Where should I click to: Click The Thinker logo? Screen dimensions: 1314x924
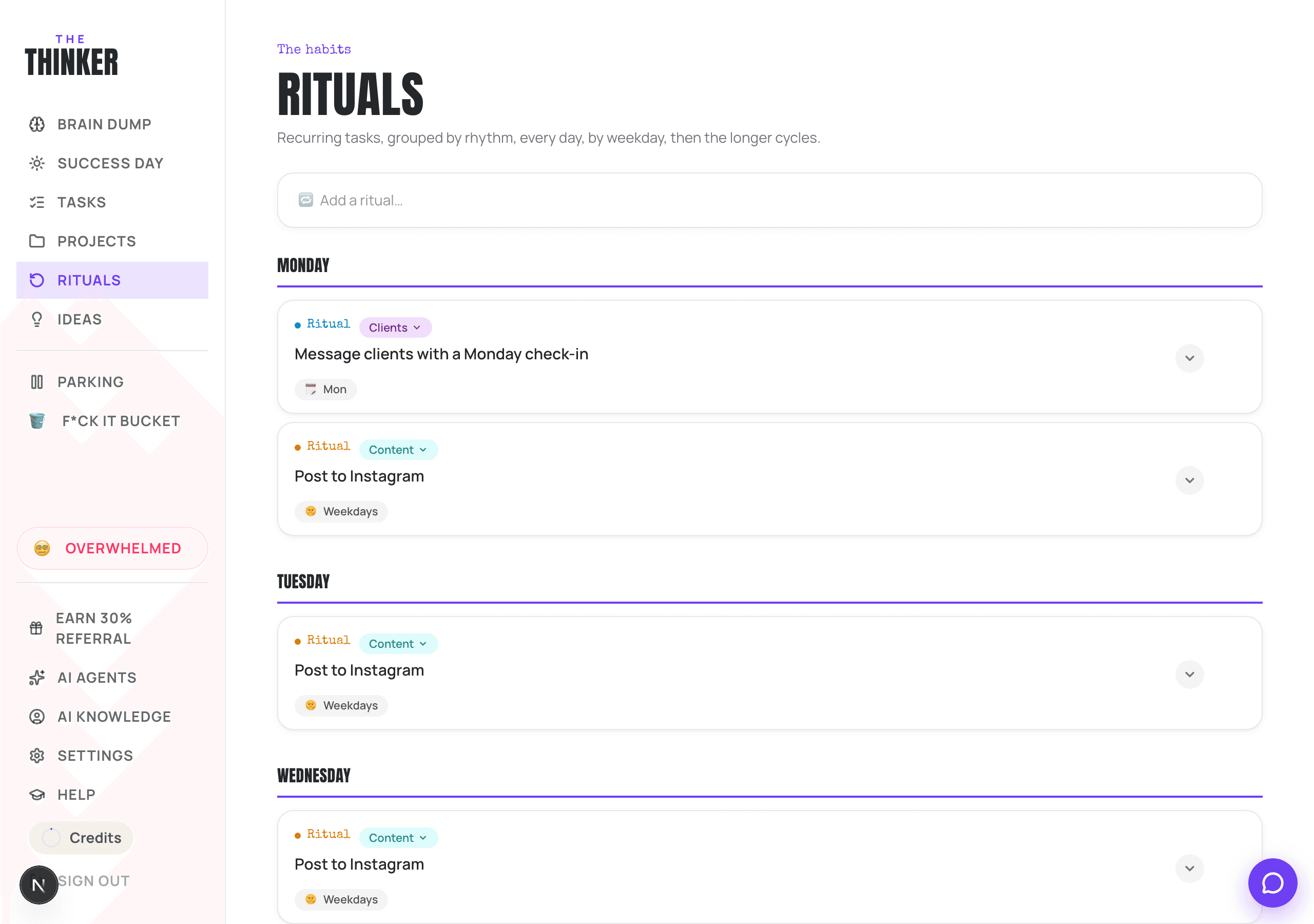(x=71, y=55)
